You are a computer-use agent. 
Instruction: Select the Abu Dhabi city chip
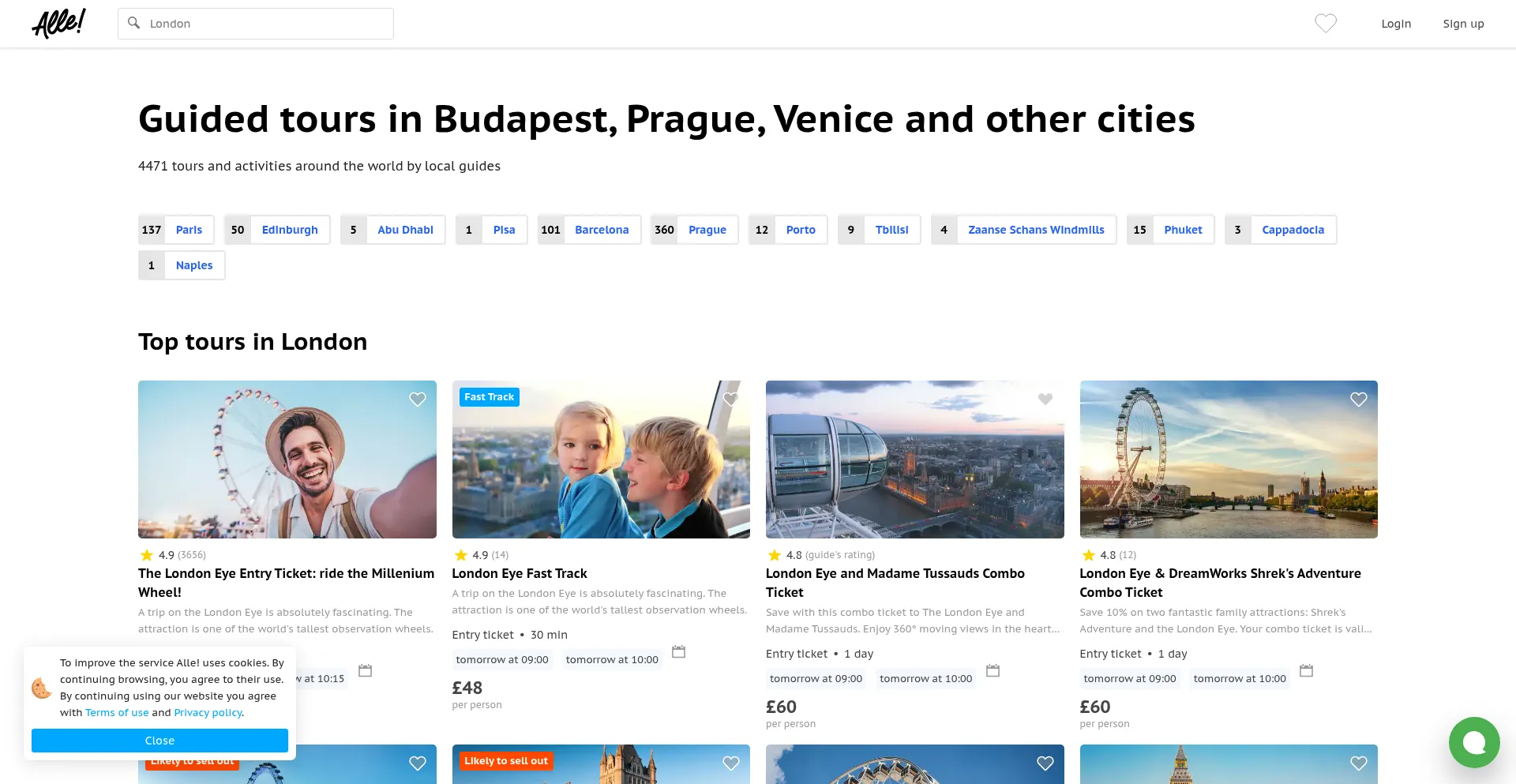(x=393, y=230)
